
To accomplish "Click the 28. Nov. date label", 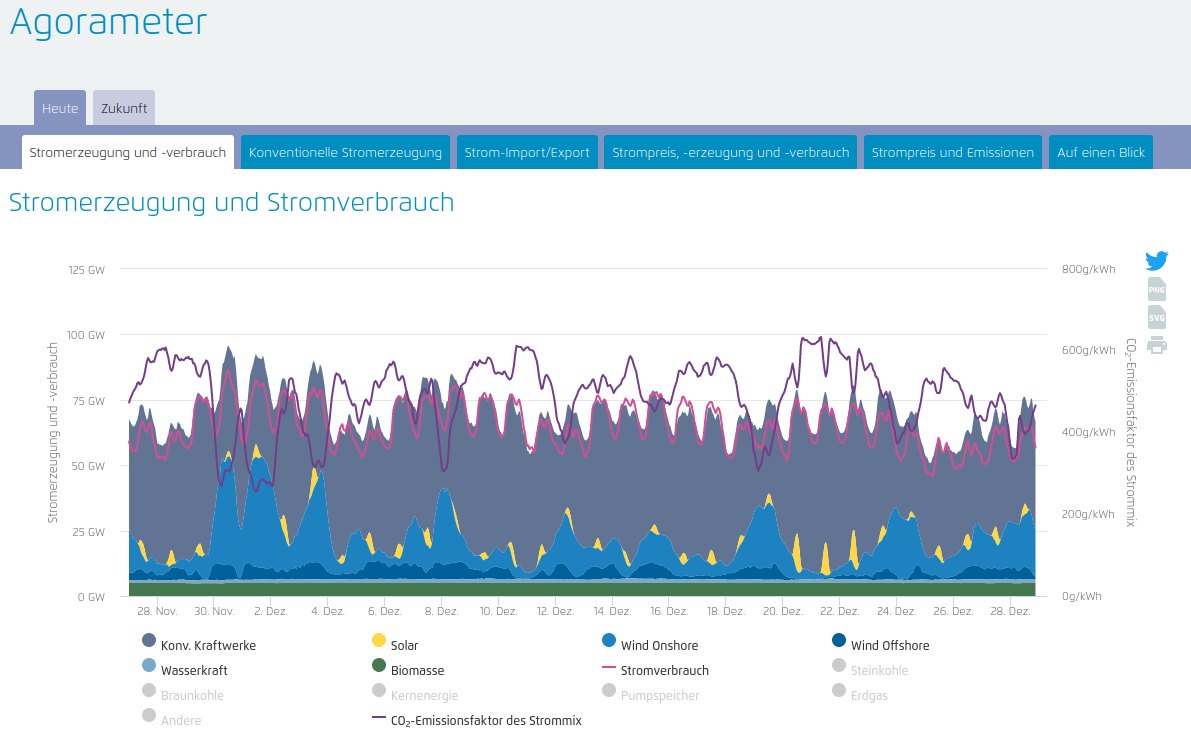I will (x=157, y=610).
